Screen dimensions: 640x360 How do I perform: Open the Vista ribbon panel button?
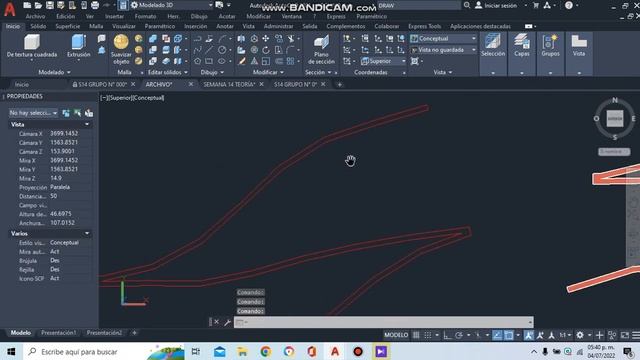click(579, 46)
